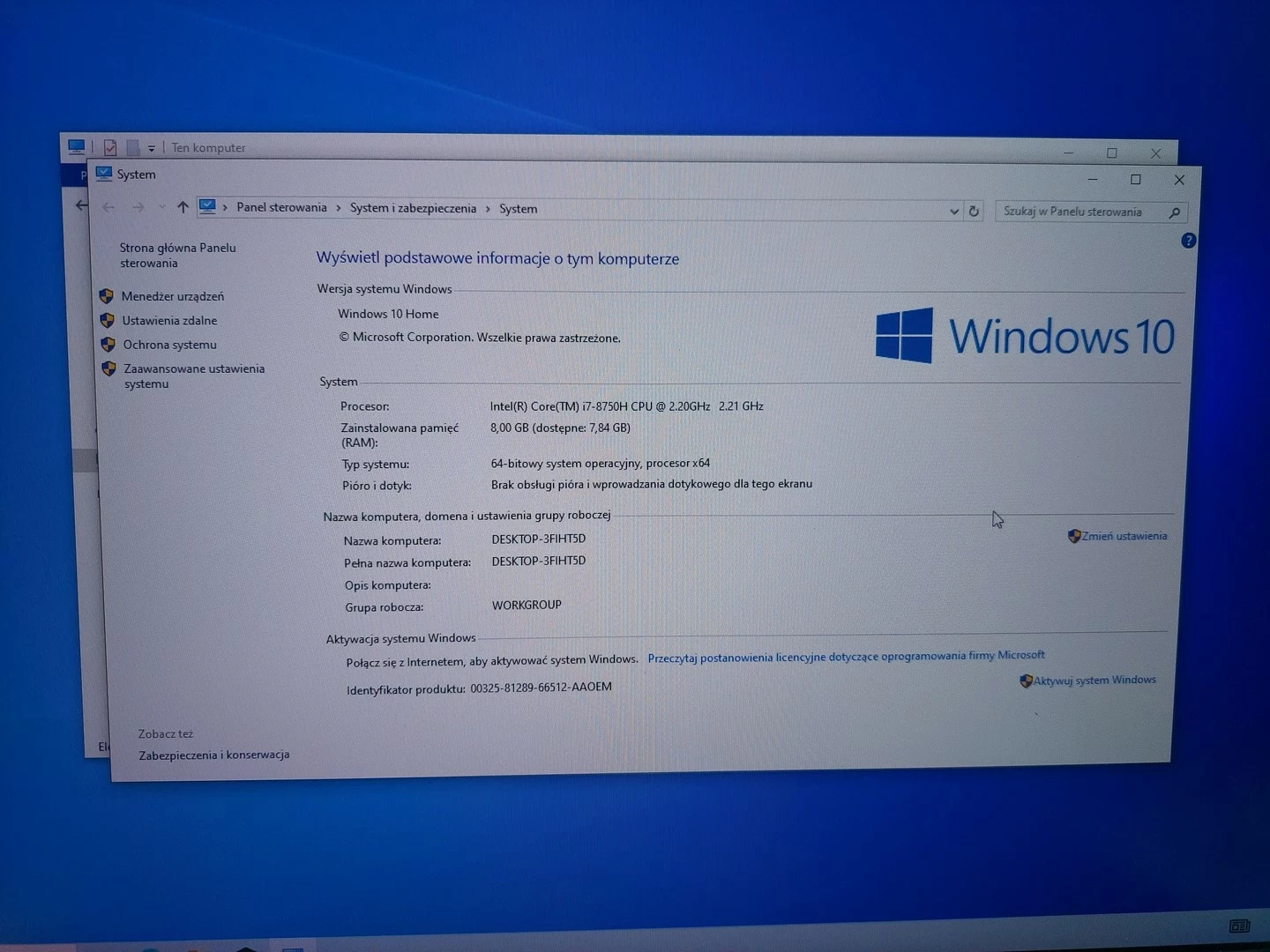Click properties icon in Ten komputer window

[x=110, y=147]
